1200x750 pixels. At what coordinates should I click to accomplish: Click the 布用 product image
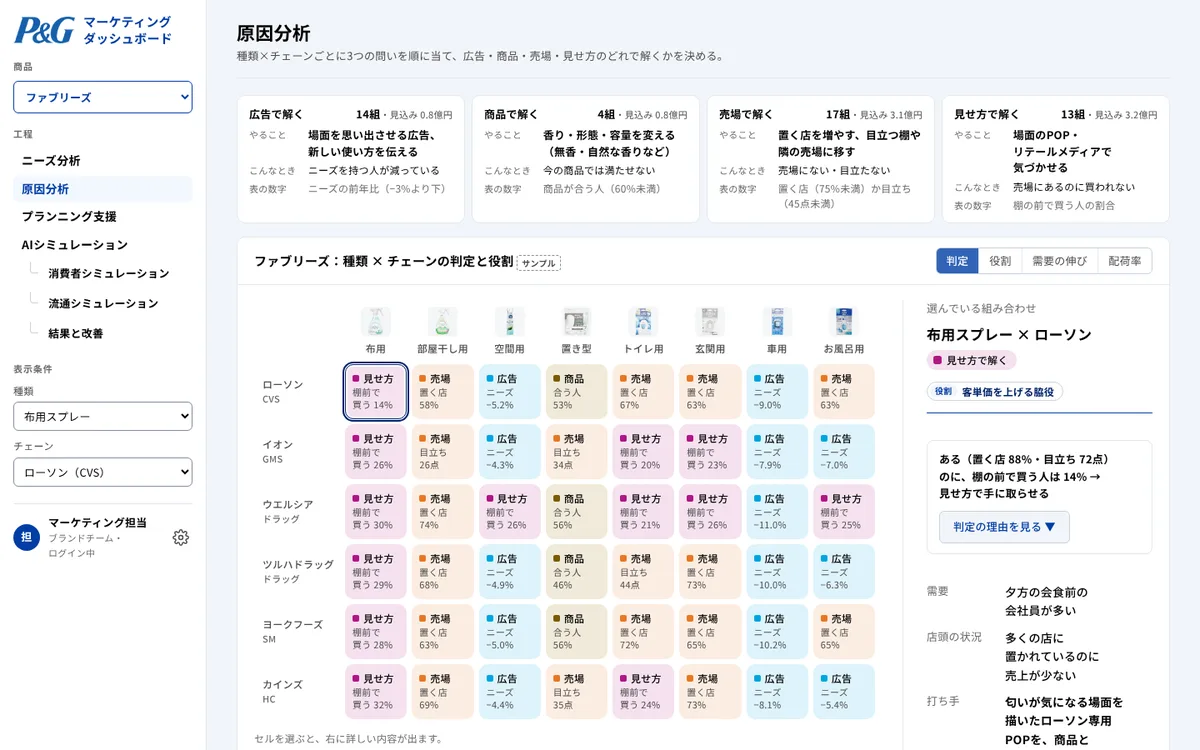(376, 322)
